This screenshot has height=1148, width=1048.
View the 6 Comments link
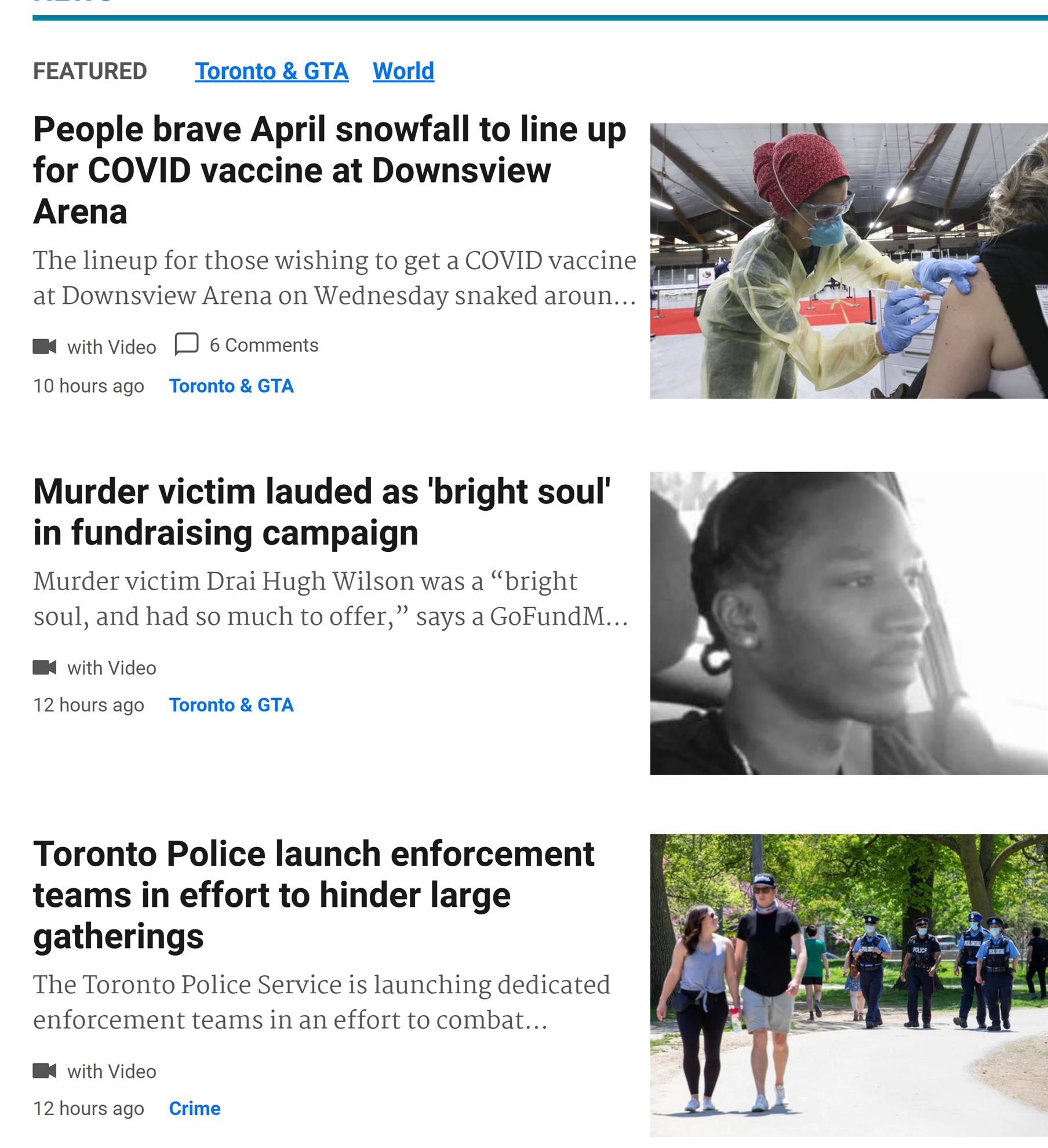[264, 345]
